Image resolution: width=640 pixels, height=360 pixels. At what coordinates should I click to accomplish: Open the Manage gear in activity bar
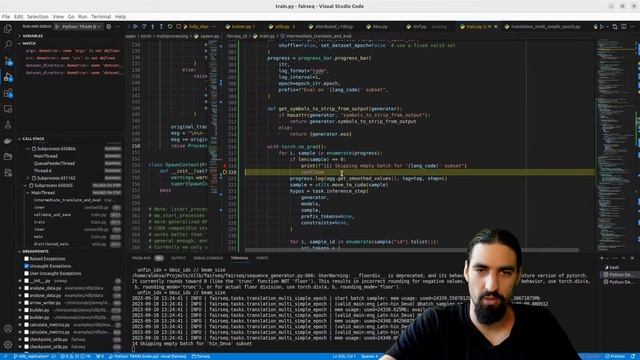pyautogui.click(x=8, y=344)
